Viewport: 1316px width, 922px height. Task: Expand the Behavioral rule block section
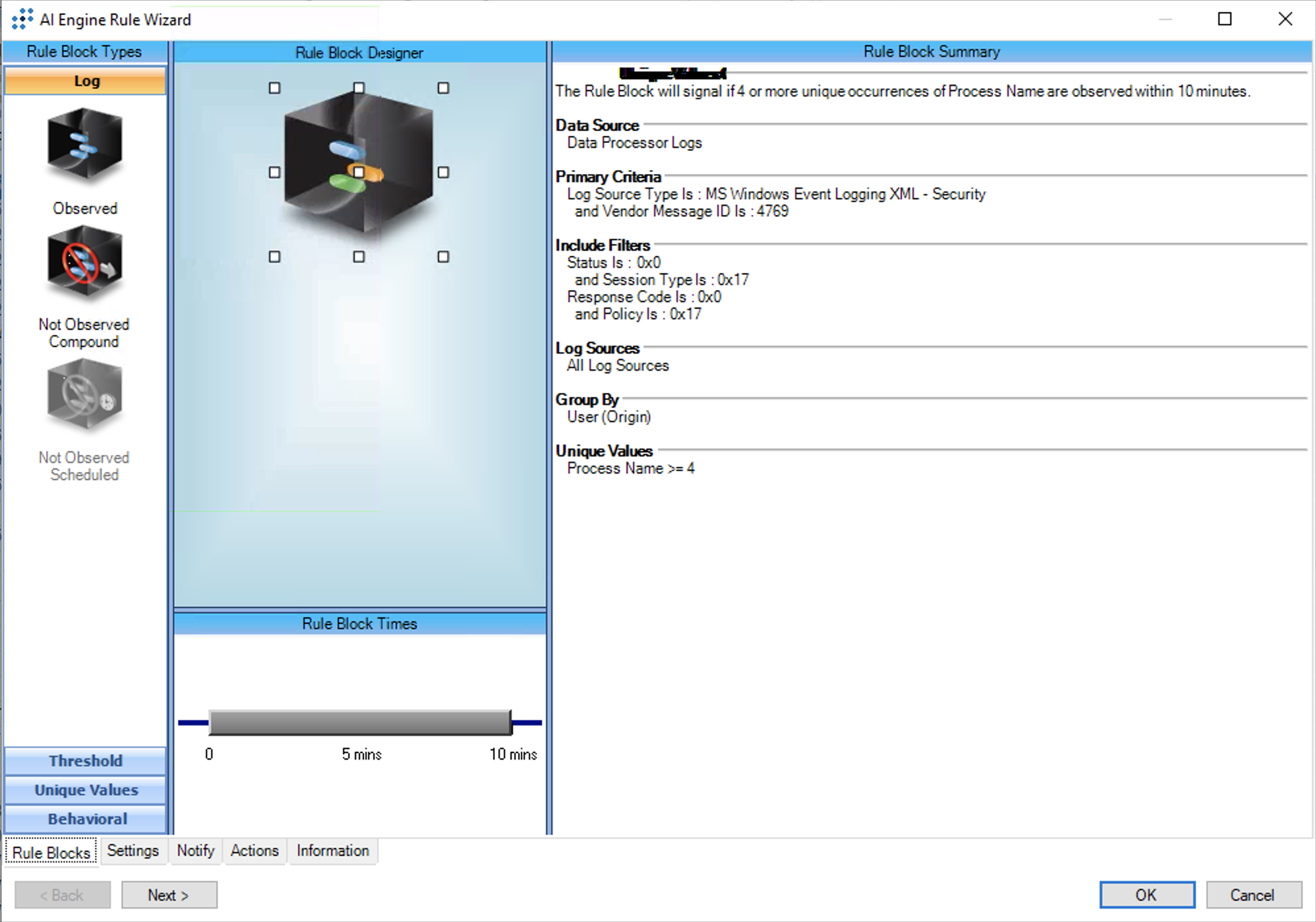pos(85,818)
